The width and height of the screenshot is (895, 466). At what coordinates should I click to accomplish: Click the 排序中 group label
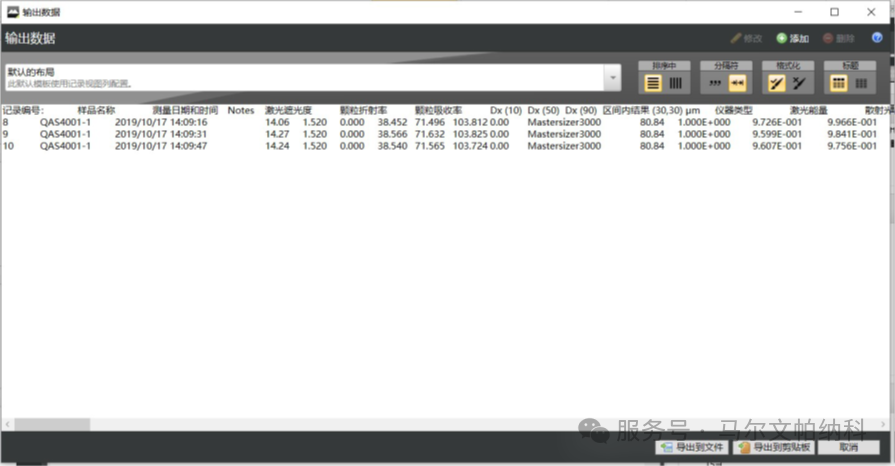pos(664,66)
